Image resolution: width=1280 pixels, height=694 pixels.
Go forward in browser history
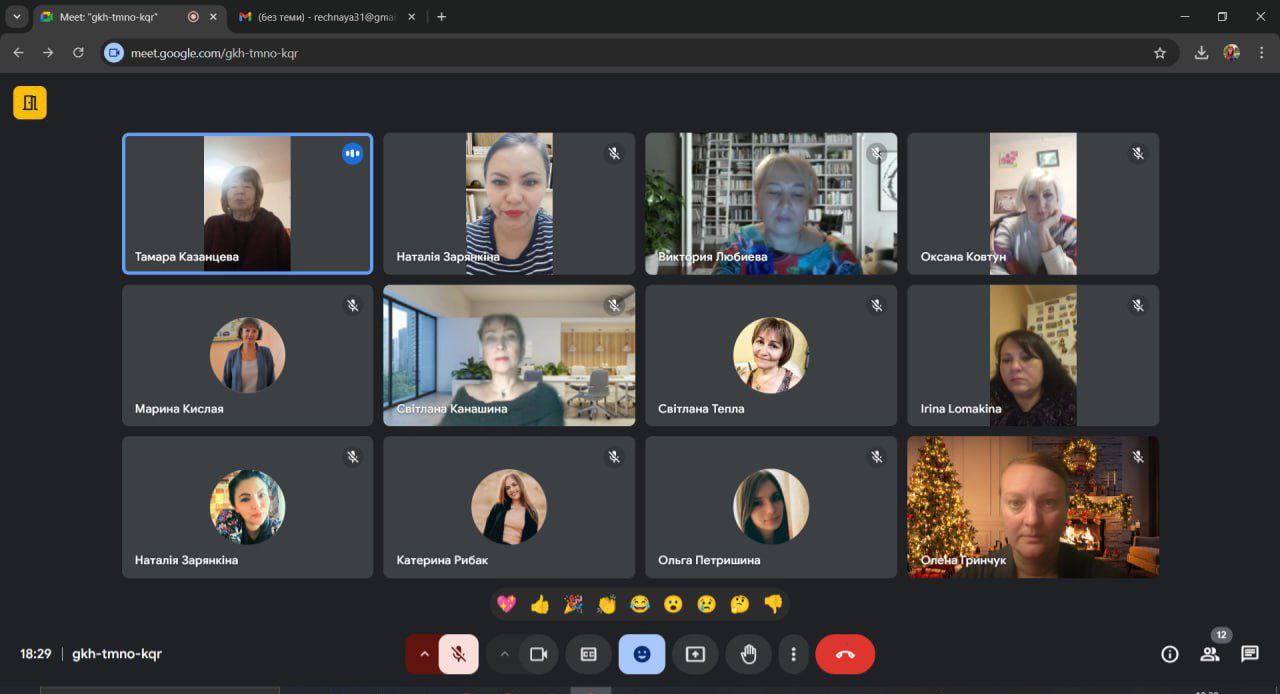[x=48, y=53]
